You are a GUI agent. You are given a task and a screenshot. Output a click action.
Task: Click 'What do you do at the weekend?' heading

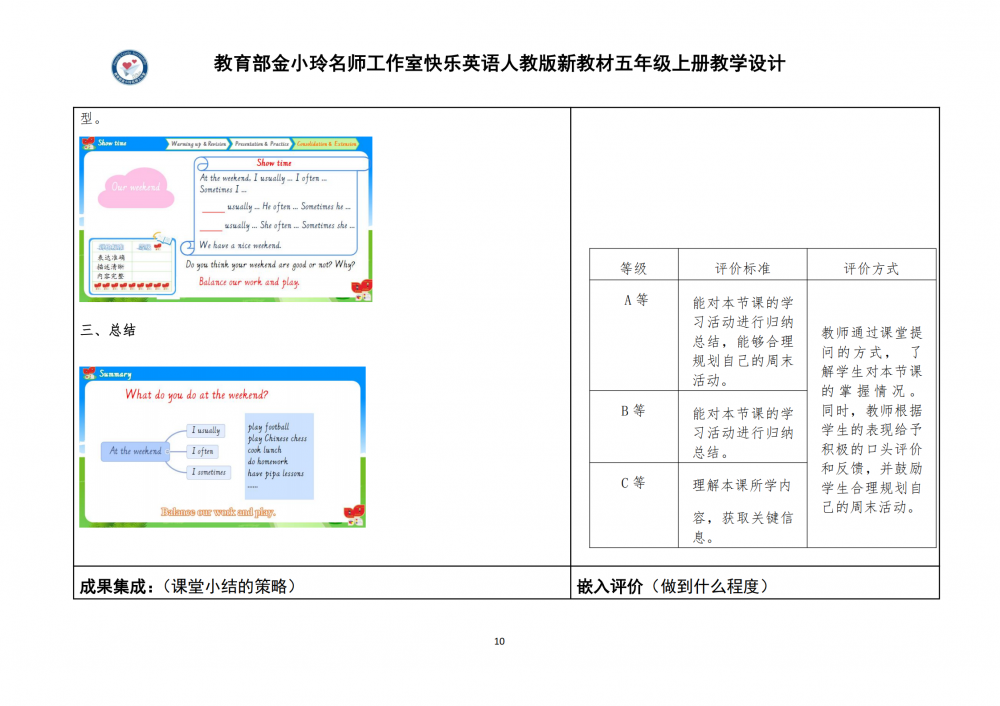point(196,395)
